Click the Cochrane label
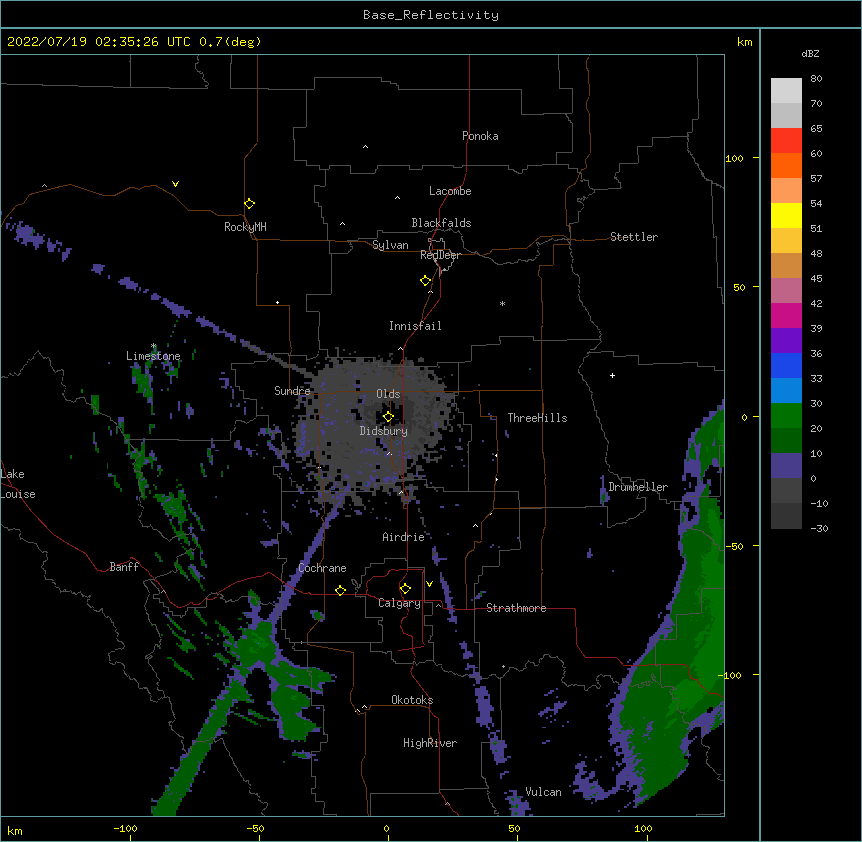This screenshot has height=842, width=862. (x=322, y=568)
